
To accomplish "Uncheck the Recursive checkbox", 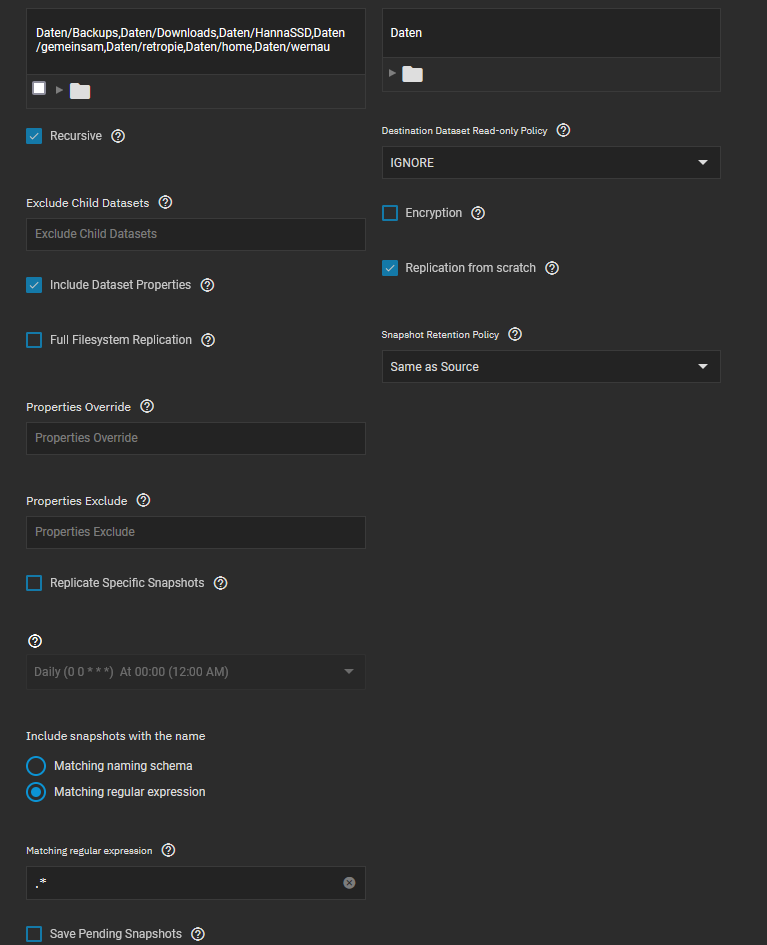I will click(x=34, y=136).
